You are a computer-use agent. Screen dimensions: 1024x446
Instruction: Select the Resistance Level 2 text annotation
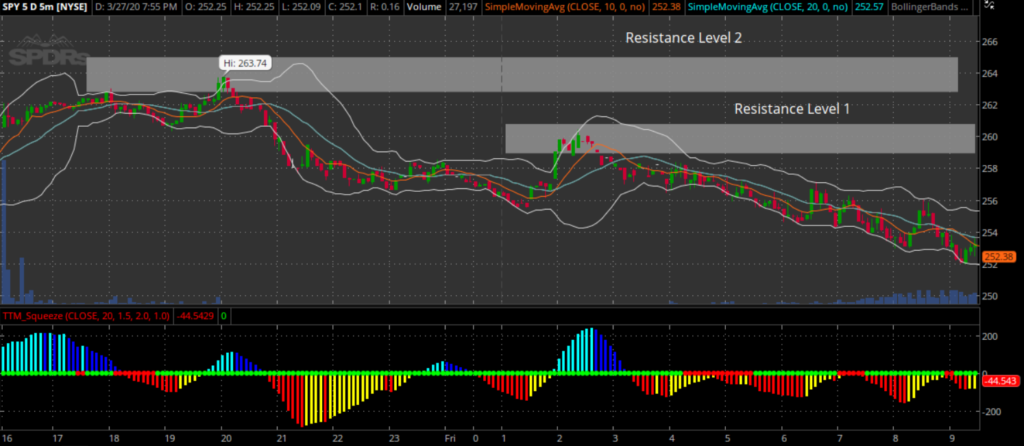pyautogui.click(x=683, y=38)
